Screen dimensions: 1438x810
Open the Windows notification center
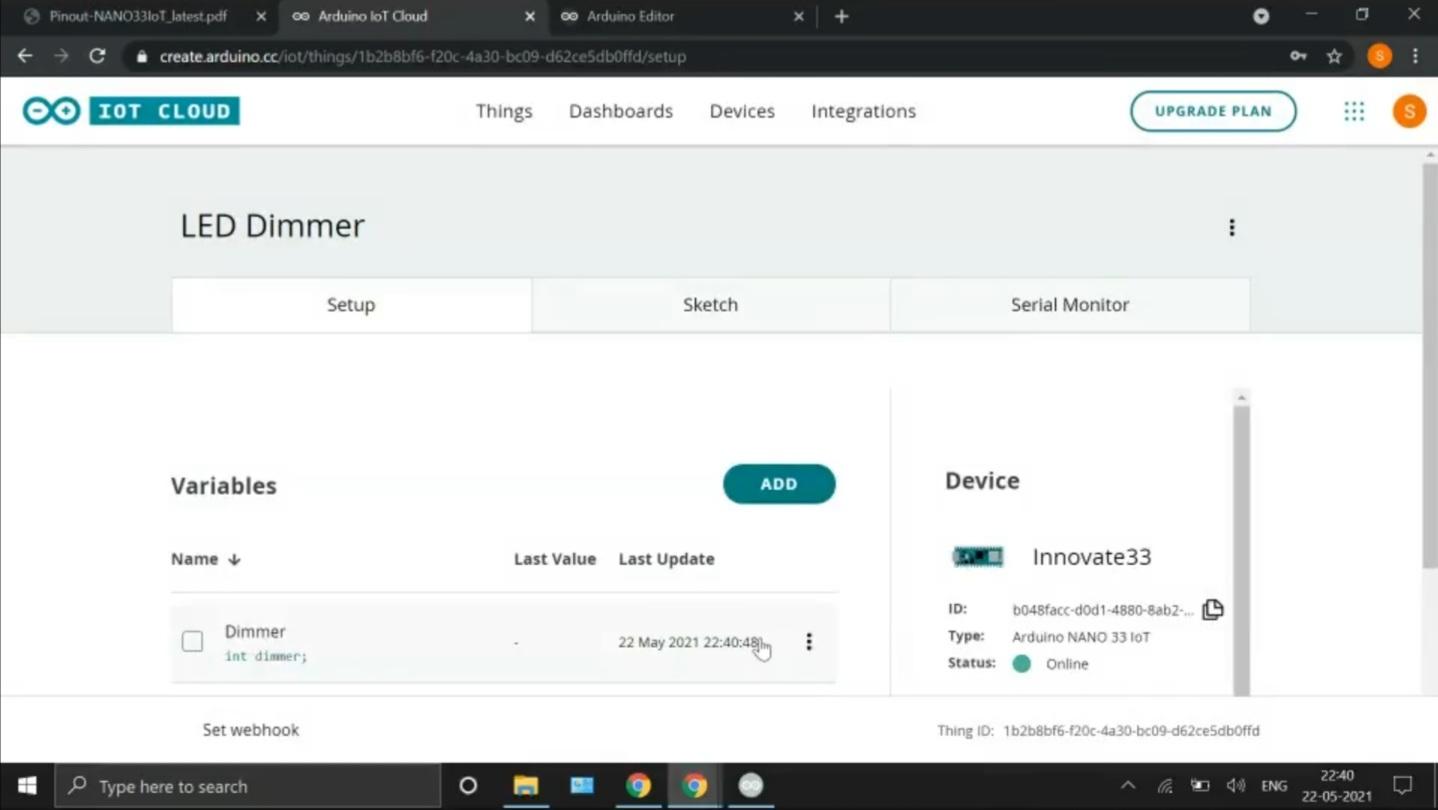1403,786
